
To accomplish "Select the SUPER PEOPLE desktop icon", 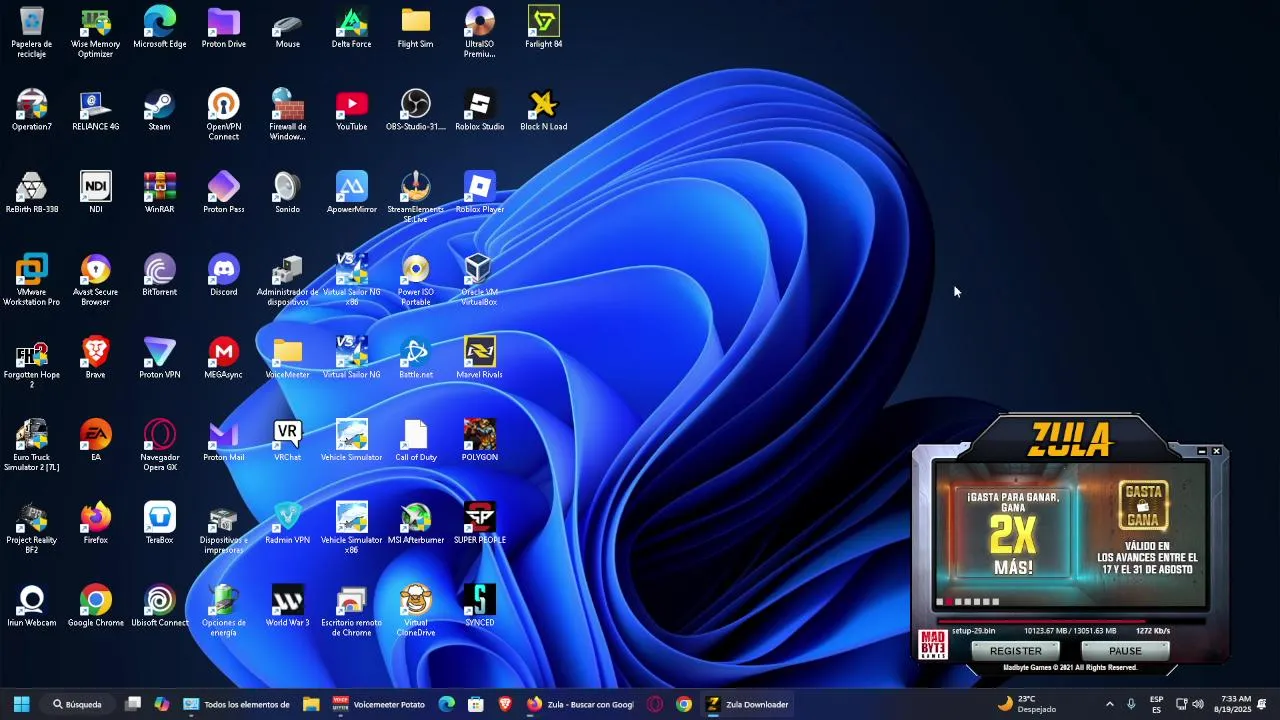I will tap(479, 523).
